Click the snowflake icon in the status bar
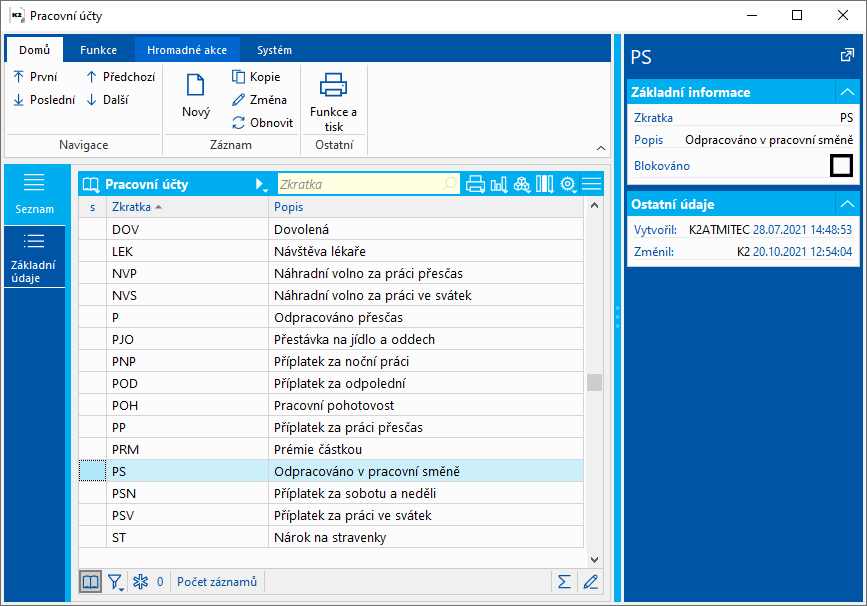867x606 pixels. click(x=140, y=582)
